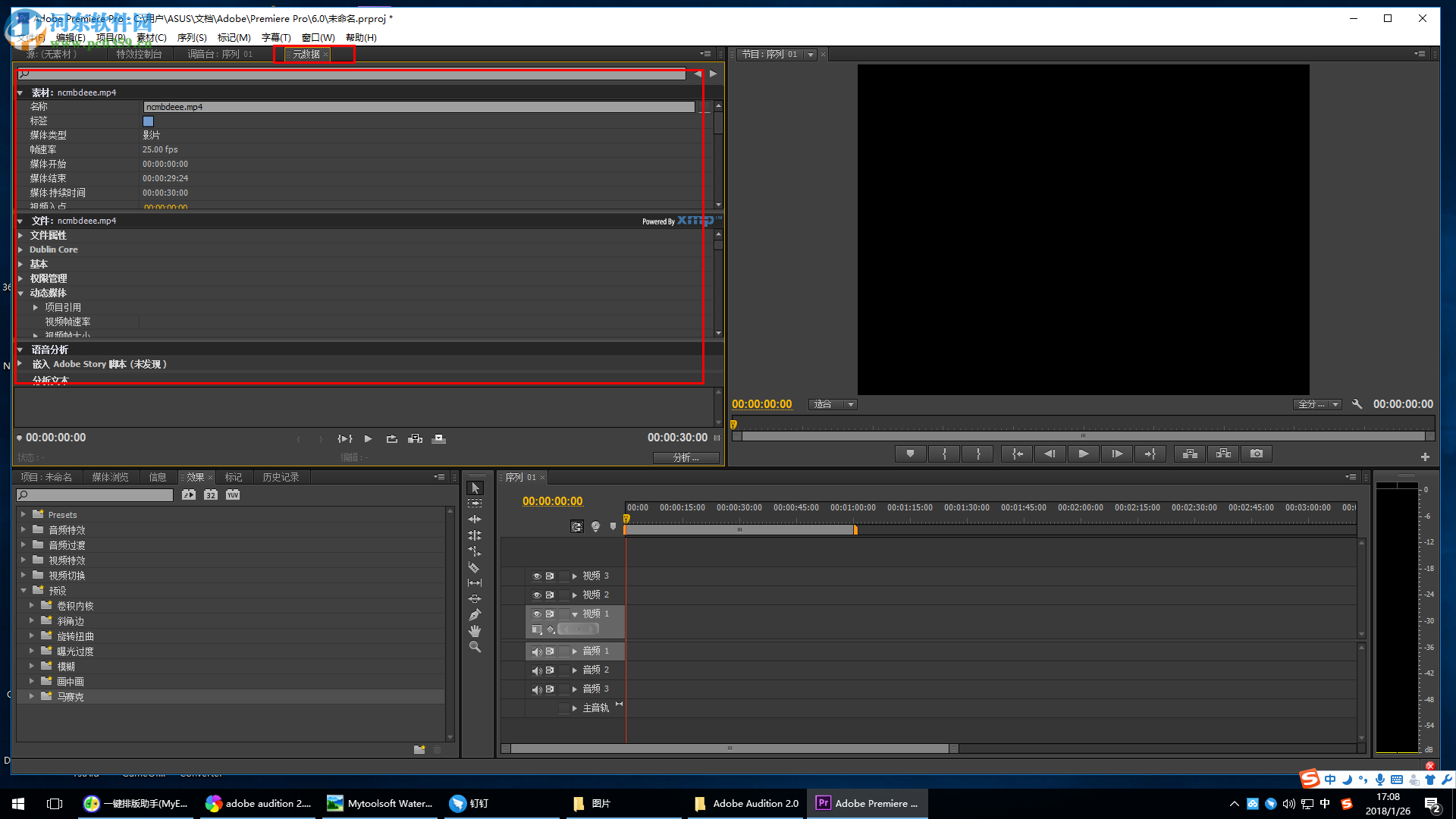Click the 分析 button in the metadata panel
This screenshot has width=1456, height=819.
pyautogui.click(x=686, y=457)
